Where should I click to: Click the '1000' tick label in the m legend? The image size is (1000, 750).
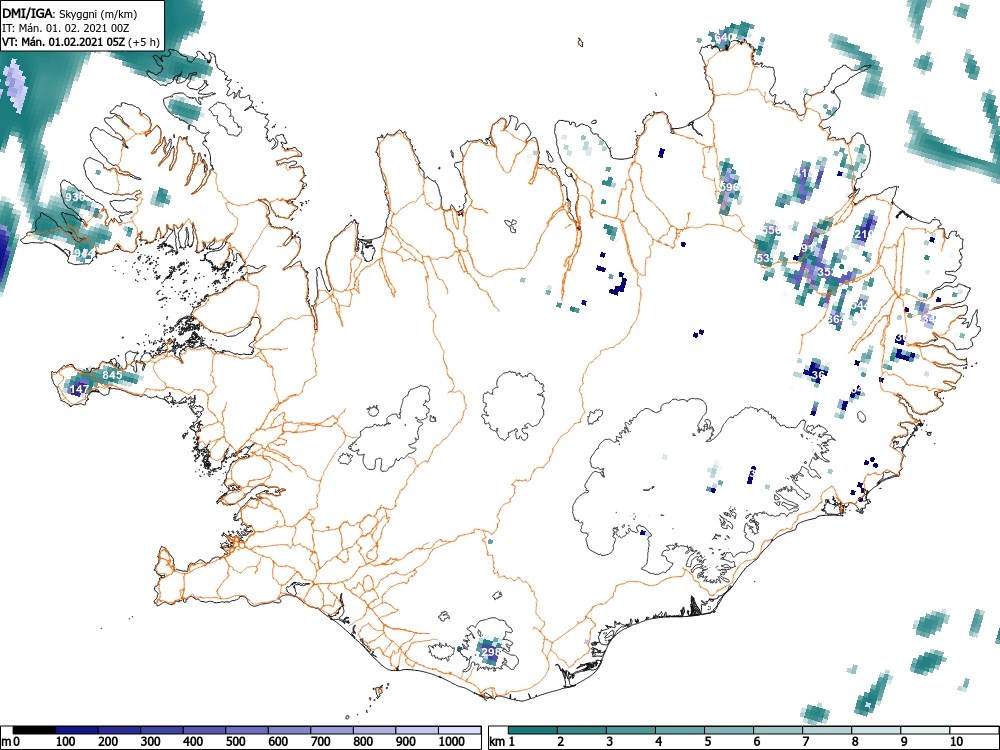[452, 742]
